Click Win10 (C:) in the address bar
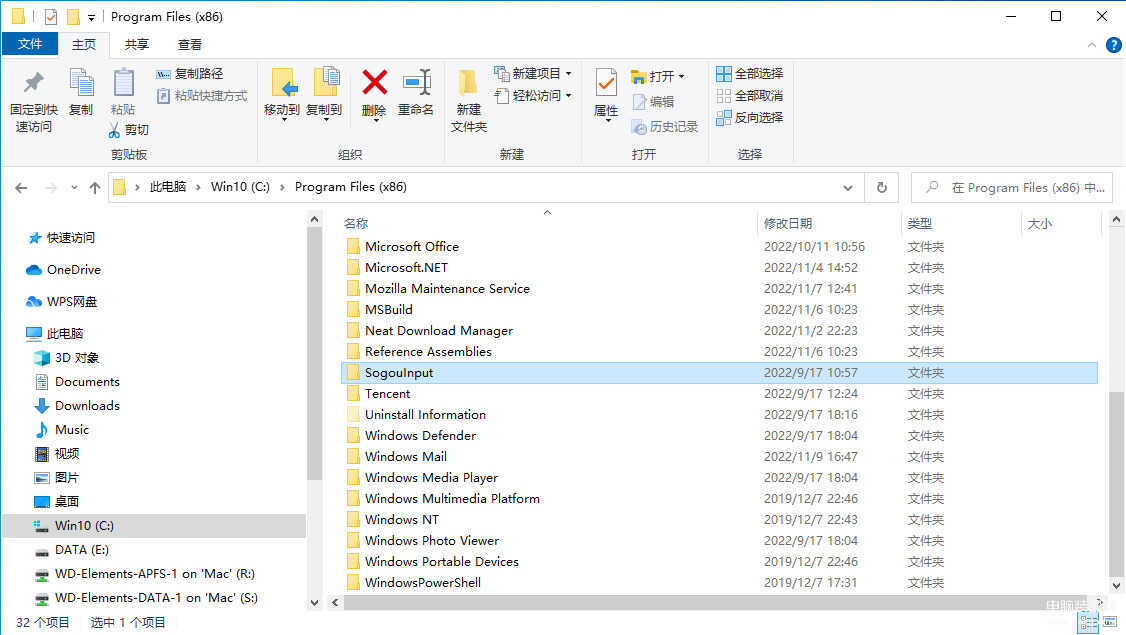 click(x=240, y=187)
